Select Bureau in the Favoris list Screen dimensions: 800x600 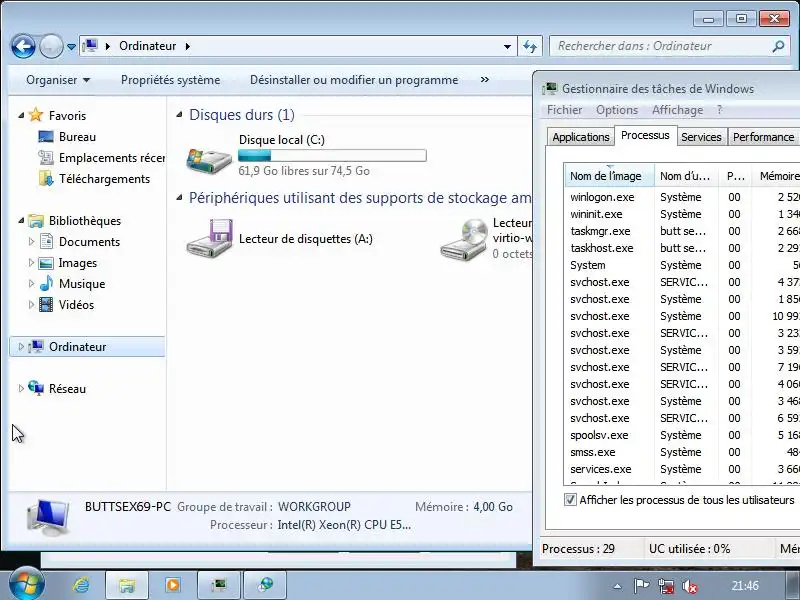click(x=77, y=137)
